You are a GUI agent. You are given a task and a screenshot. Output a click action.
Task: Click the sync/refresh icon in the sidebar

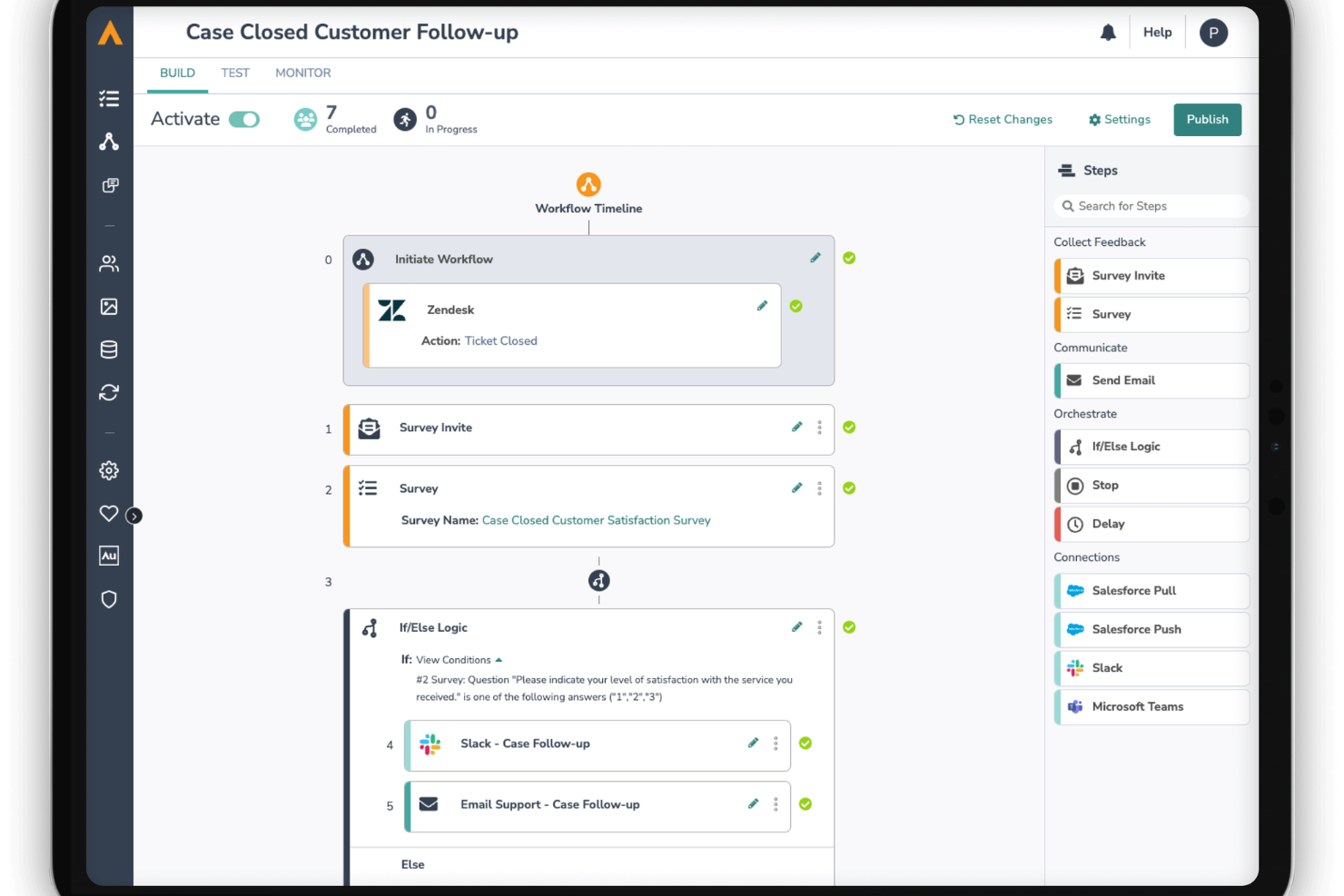point(109,392)
